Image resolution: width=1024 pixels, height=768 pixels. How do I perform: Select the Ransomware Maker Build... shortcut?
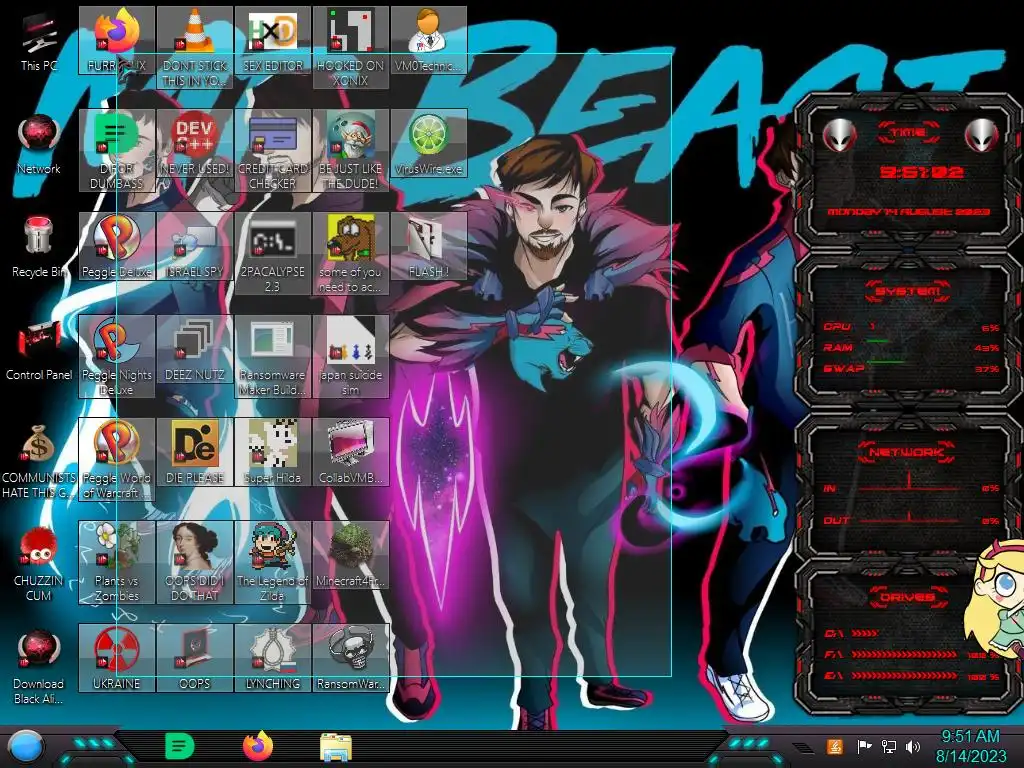coord(273,357)
